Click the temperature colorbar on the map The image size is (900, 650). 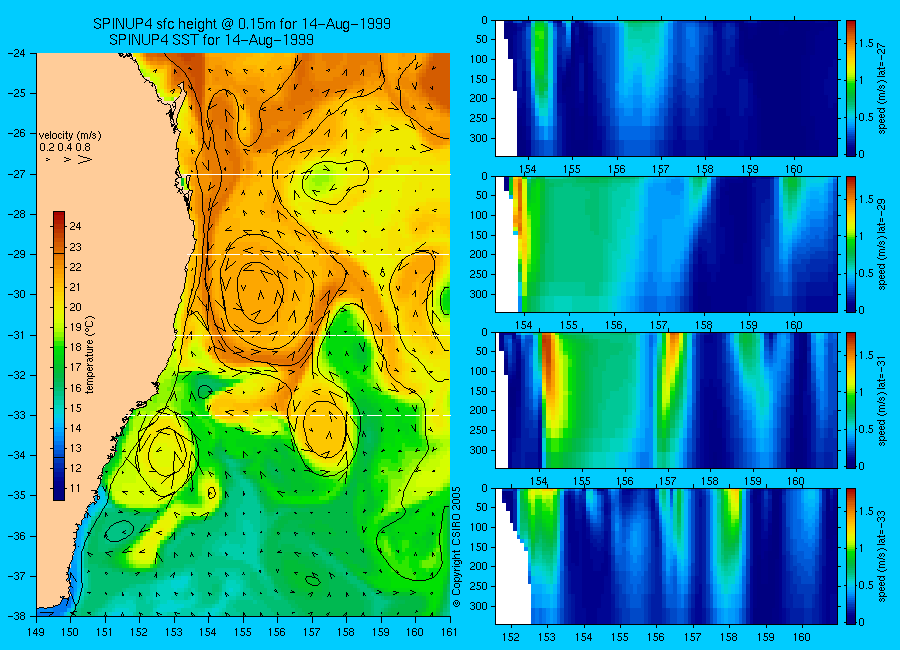(x=59, y=356)
